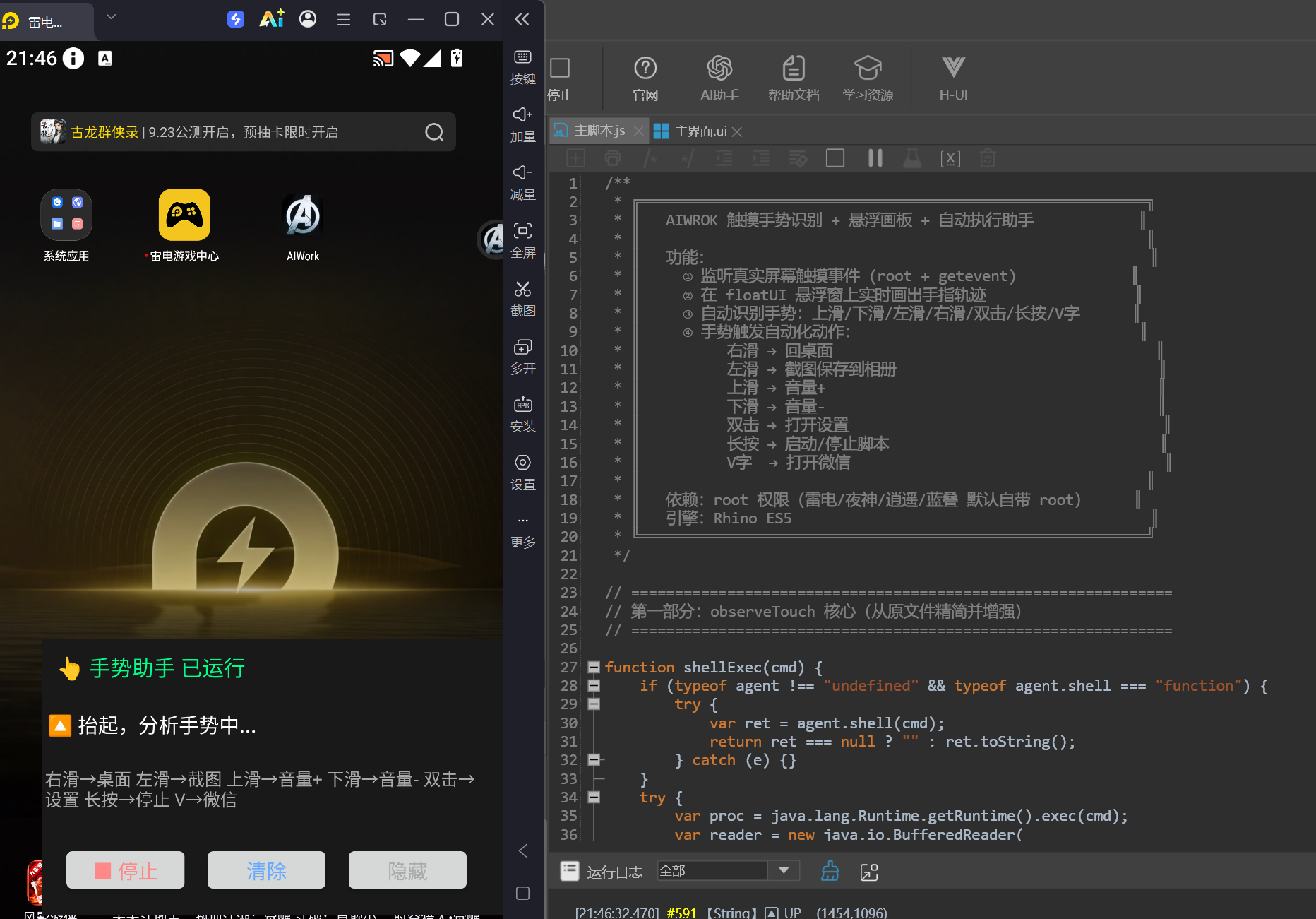The width and height of the screenshot is (1316, 919).
Task: Click the [x] variable icon in editor toolbar
Action: pos(950,158)
